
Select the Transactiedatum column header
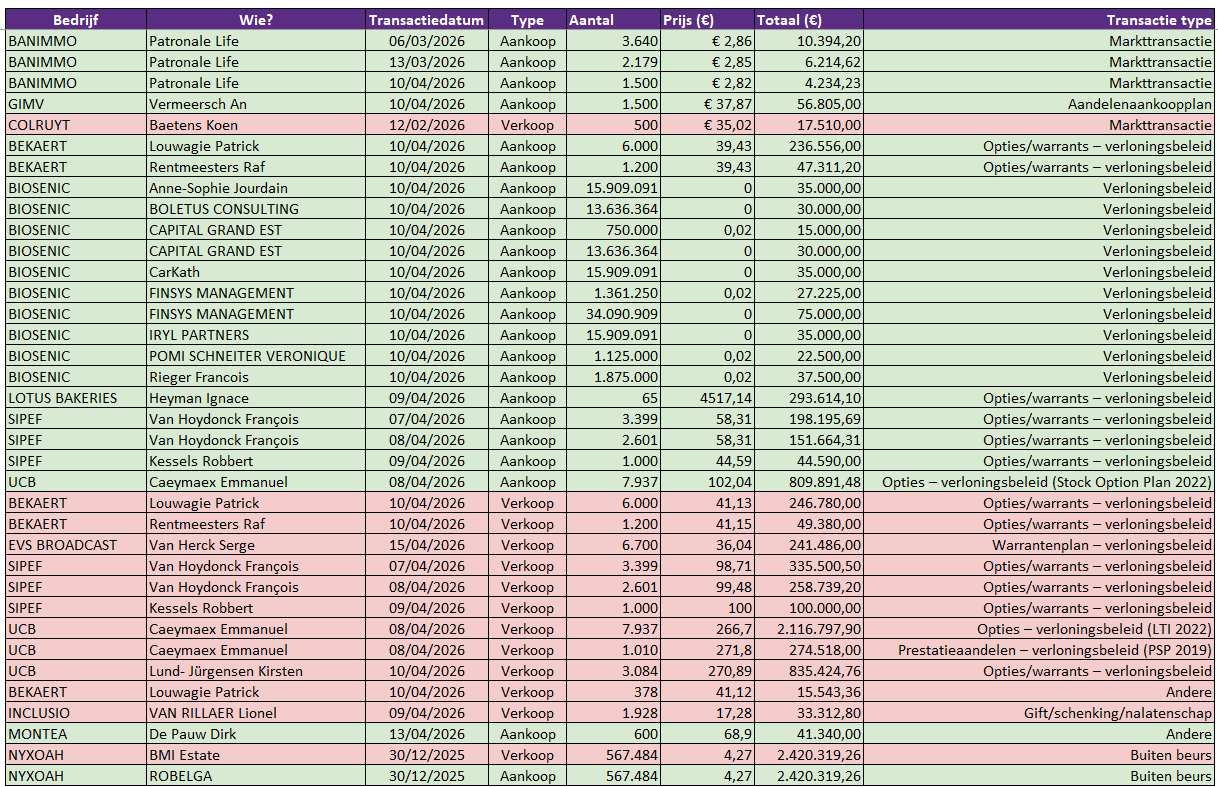click(x=426, y=20)
